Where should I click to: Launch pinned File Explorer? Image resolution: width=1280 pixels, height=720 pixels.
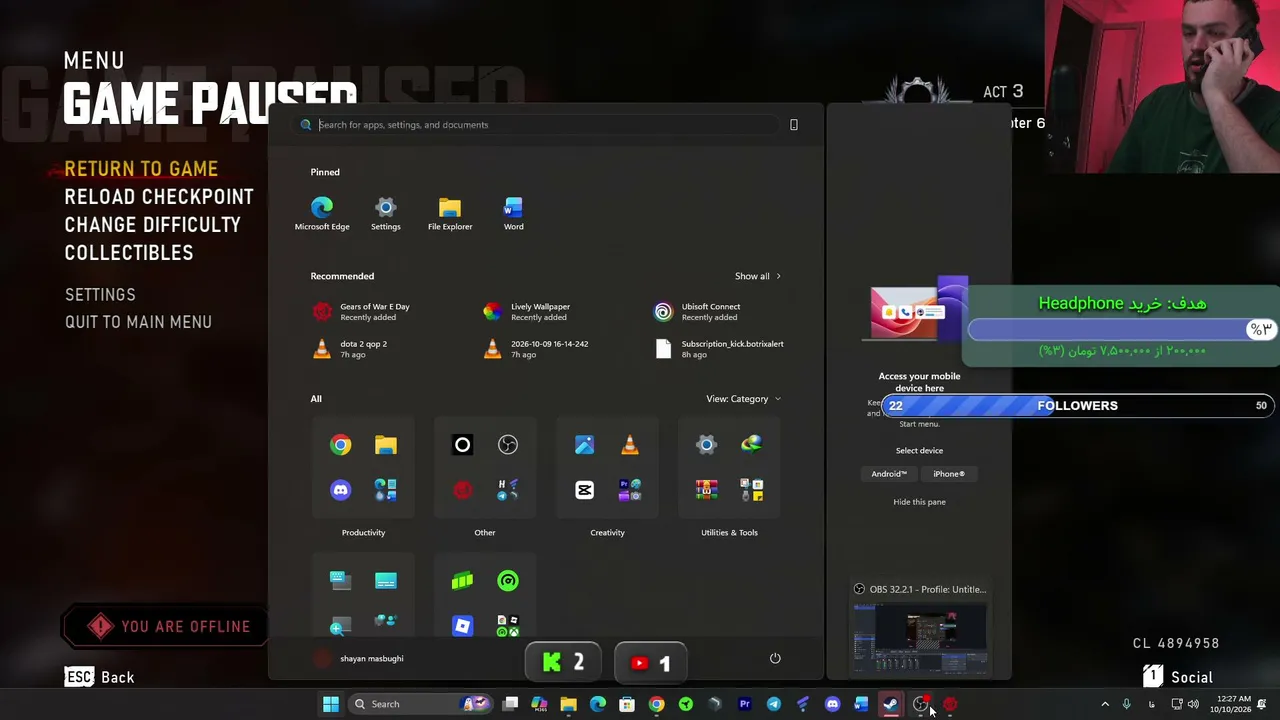450,213
